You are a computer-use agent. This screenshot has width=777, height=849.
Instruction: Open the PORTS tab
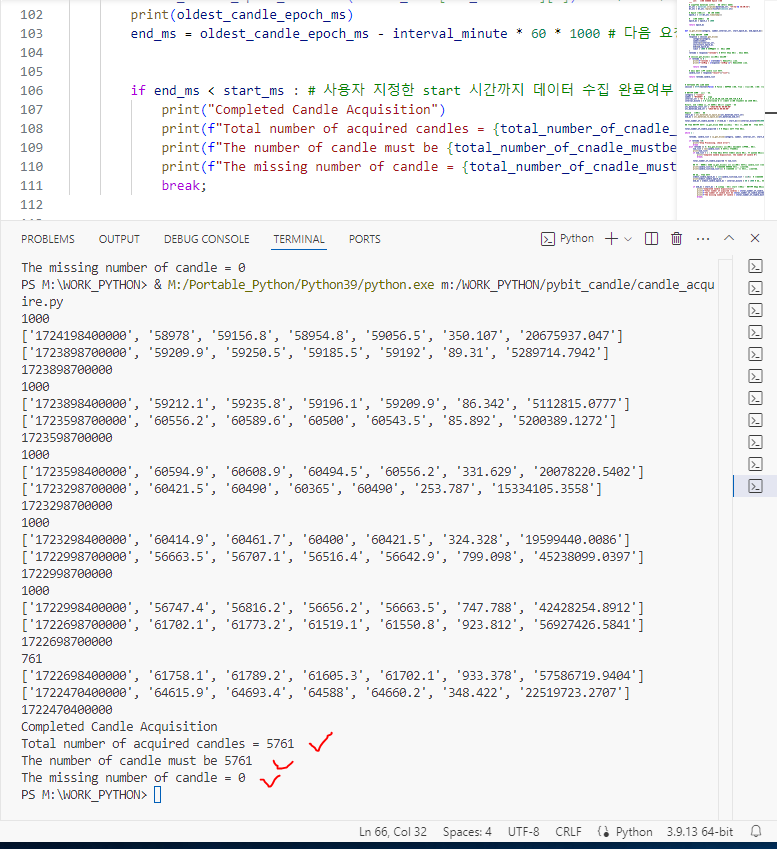click(x=364, y=239)
